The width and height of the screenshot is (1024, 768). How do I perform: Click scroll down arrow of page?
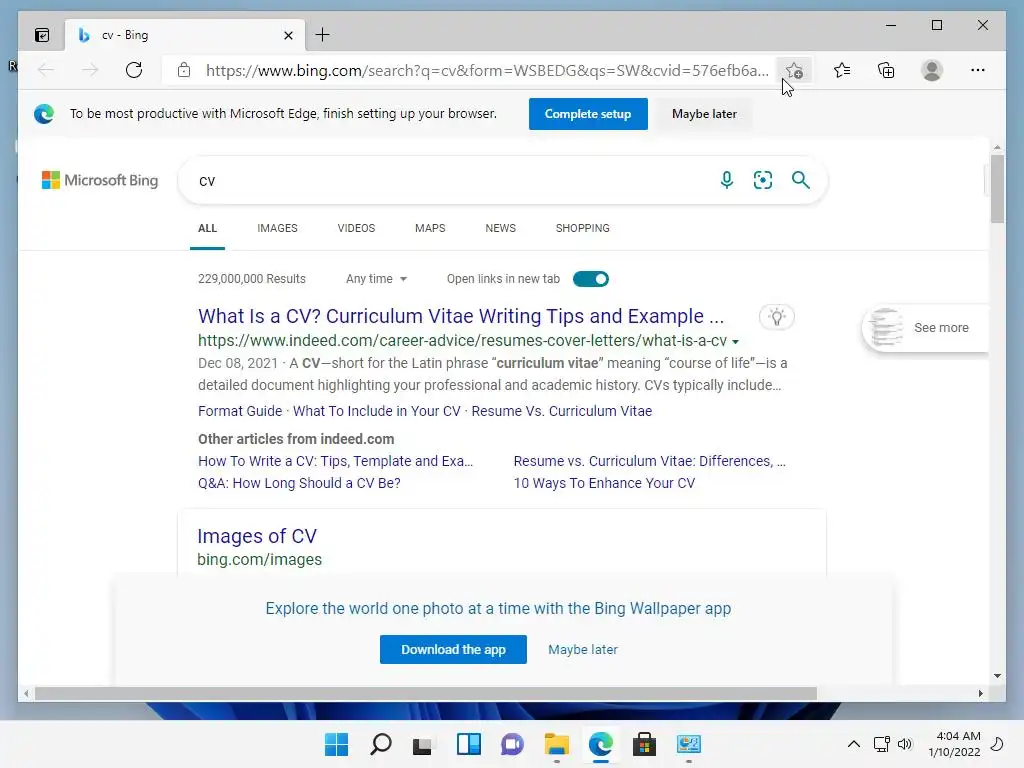pyautogui.click(x=997, y=676)
